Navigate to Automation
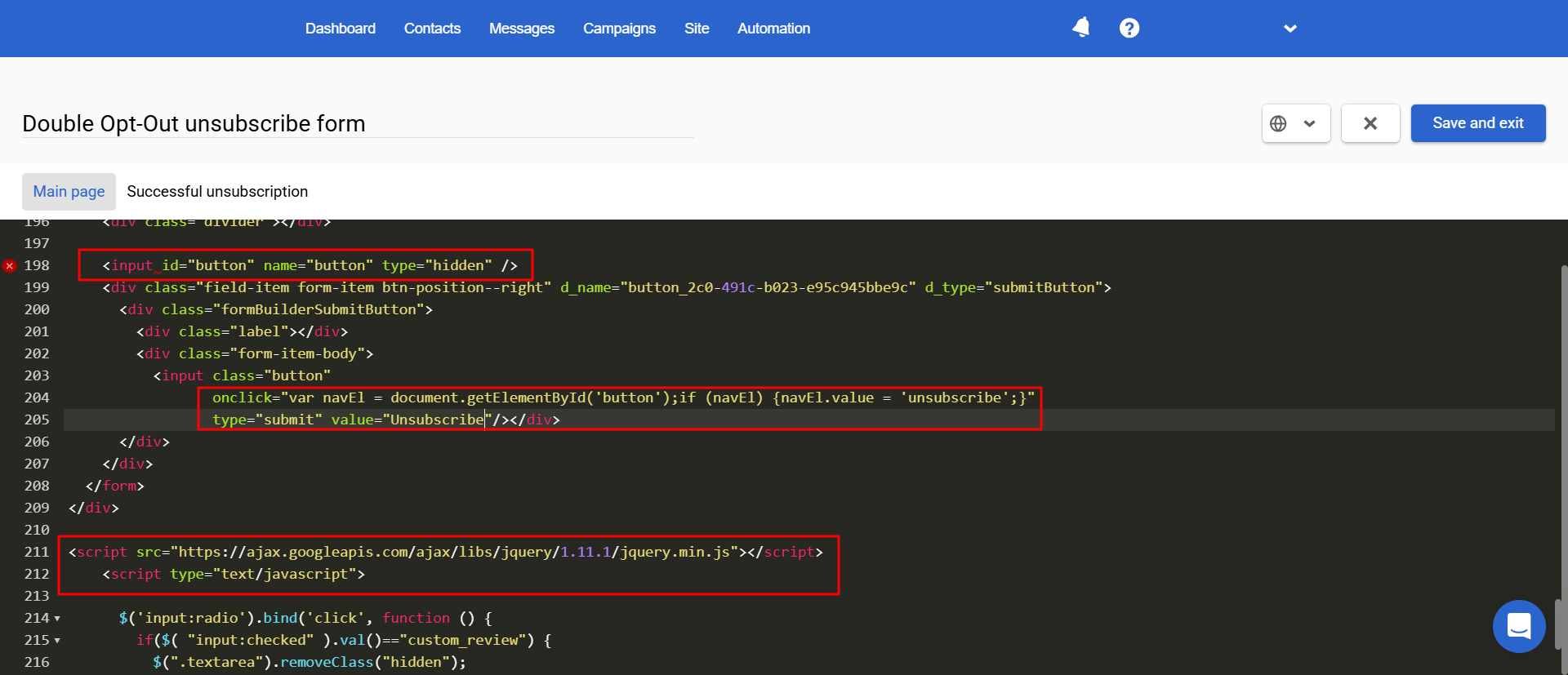Image resolution: width=1568 pixels, height=675 pixels. [x=773, y=29]
